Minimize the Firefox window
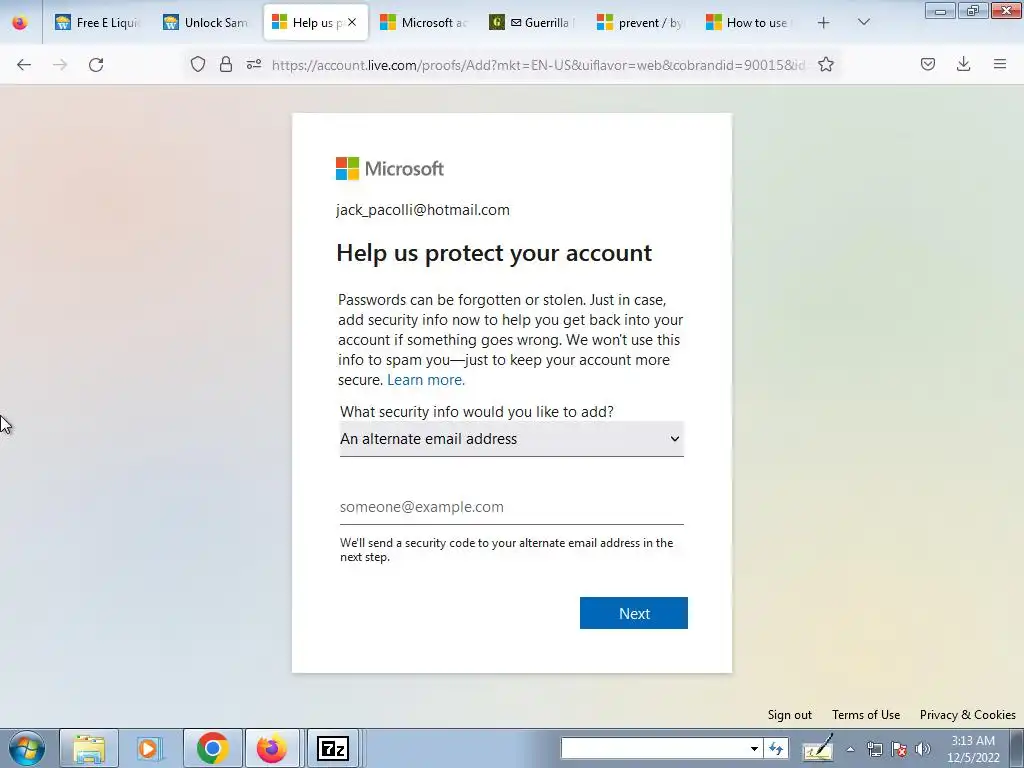The width and height of the screenshot is (1024, 768). coord(940,10)
